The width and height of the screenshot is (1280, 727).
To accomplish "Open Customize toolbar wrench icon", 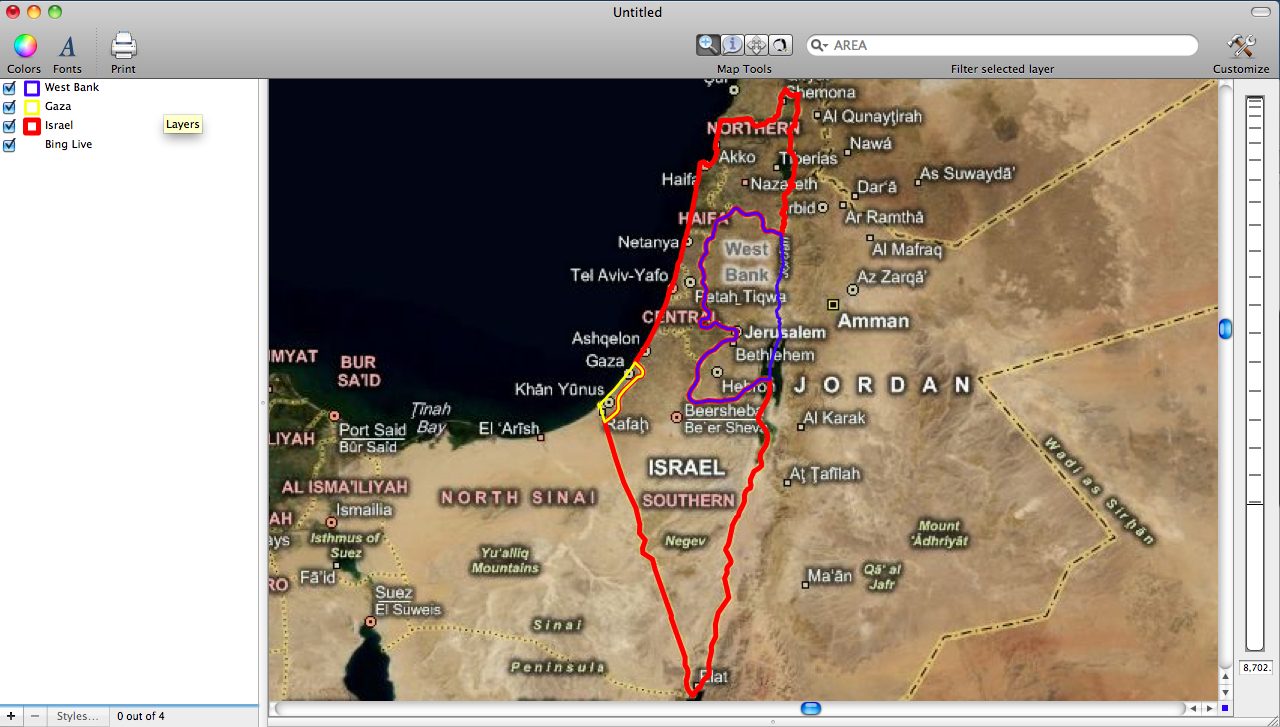I will point(1241,46).
